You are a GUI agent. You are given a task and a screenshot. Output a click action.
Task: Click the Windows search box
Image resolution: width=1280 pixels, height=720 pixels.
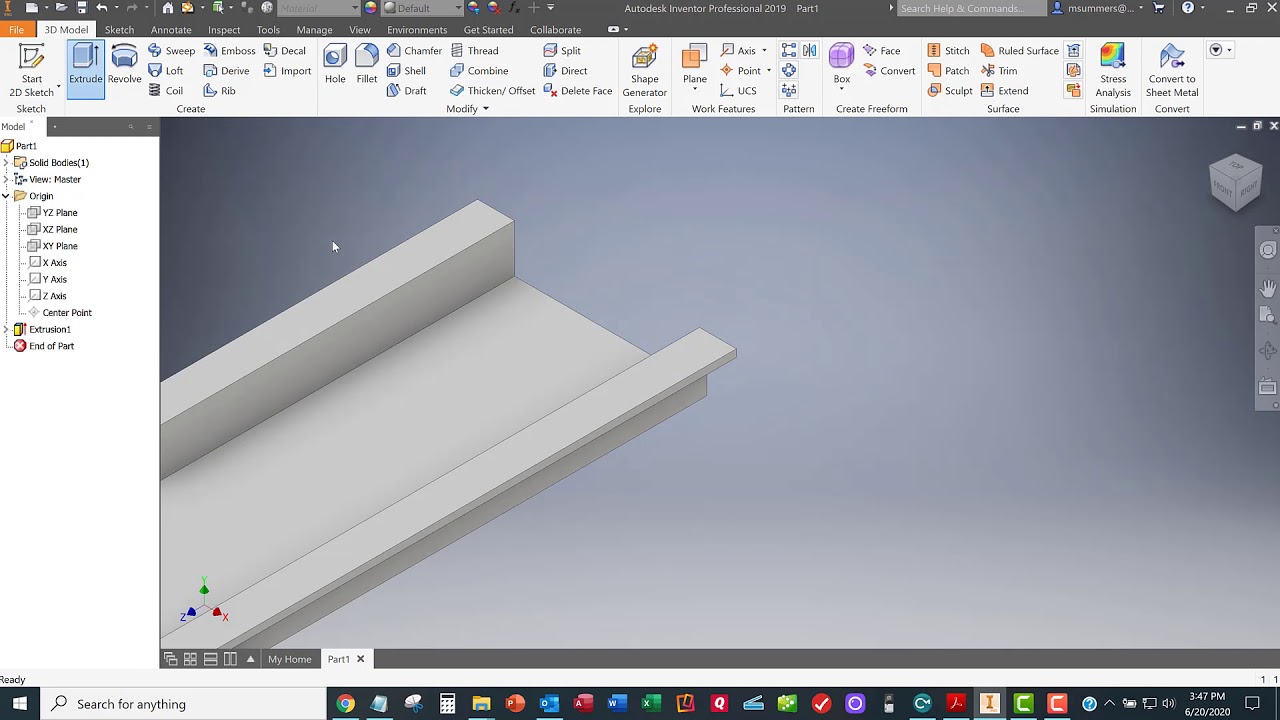pyautogui.click(x=184, y=704)
